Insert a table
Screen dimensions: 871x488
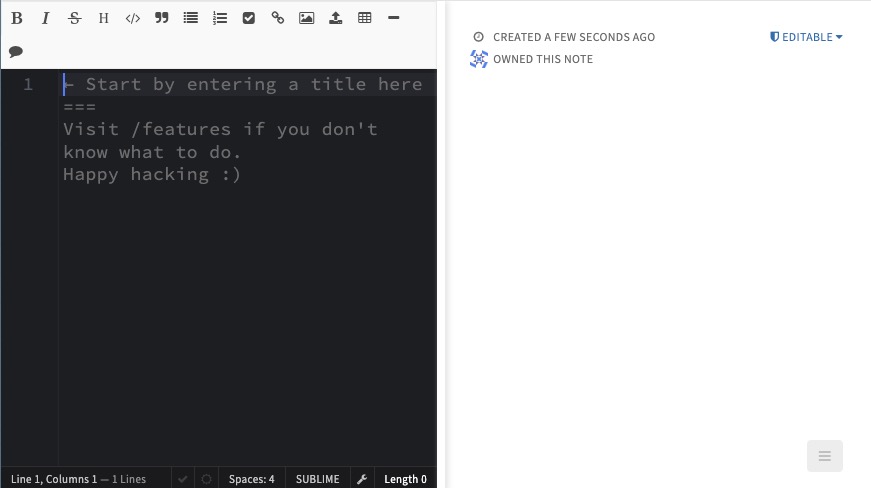tap(364, 18)
